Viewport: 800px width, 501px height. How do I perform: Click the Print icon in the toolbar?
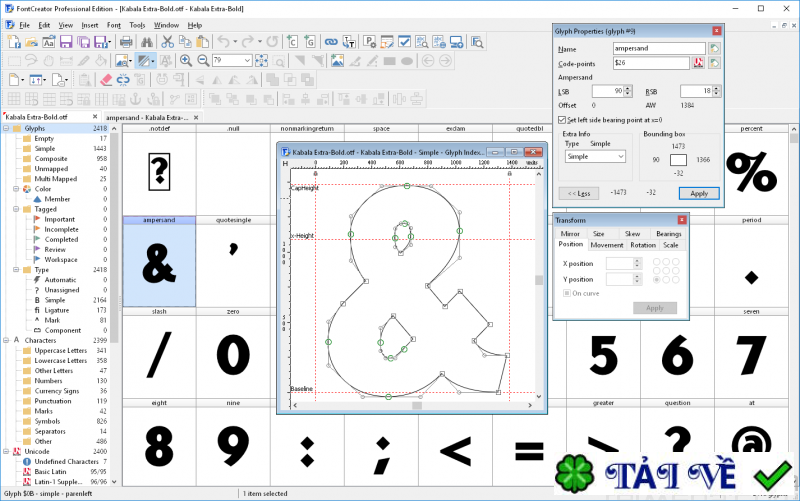125,42
